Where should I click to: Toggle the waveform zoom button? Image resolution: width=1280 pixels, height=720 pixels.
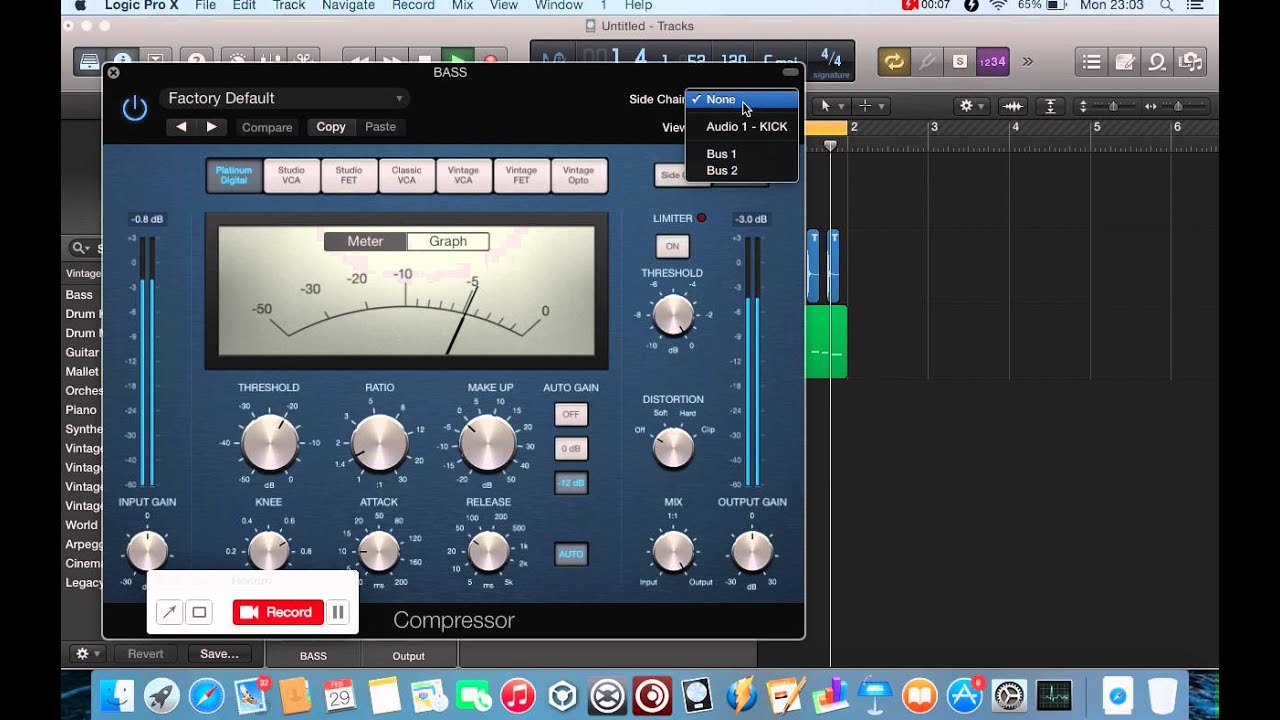[x=1014, y=106]
